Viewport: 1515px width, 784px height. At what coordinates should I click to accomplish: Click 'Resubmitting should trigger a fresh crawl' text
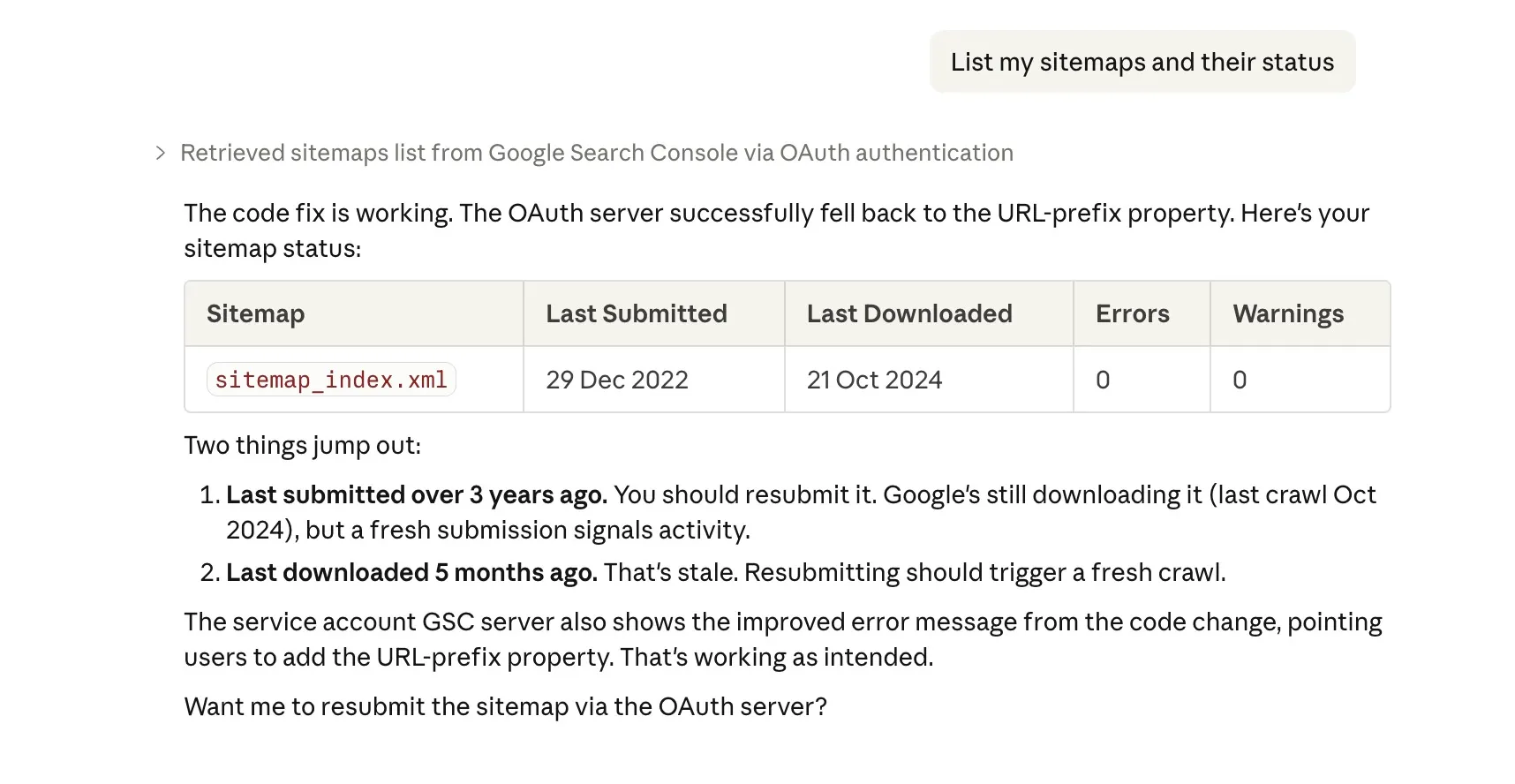pyautogui.click(x=984, y=573)
